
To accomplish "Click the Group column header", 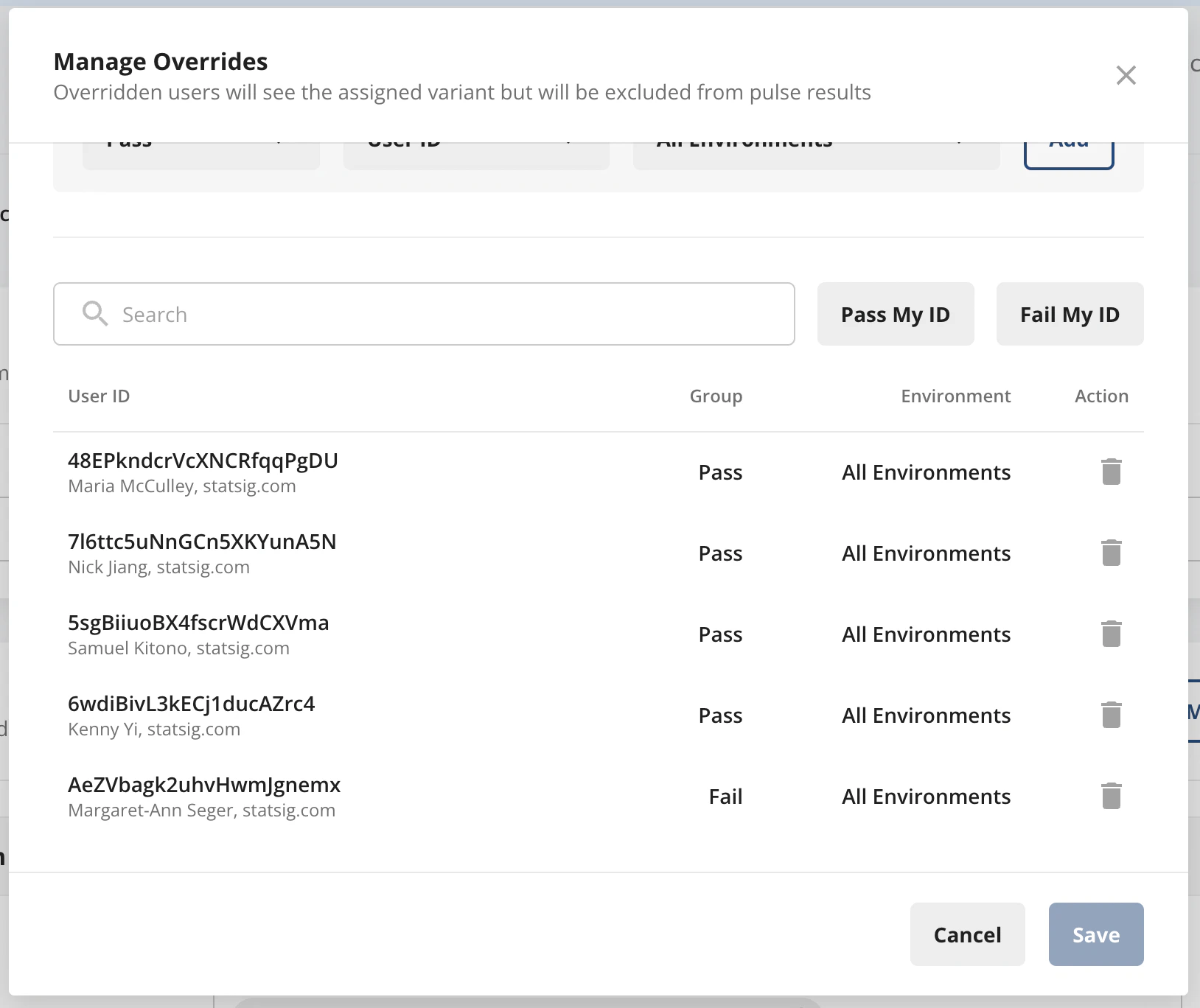I will [x=715, y=396].
